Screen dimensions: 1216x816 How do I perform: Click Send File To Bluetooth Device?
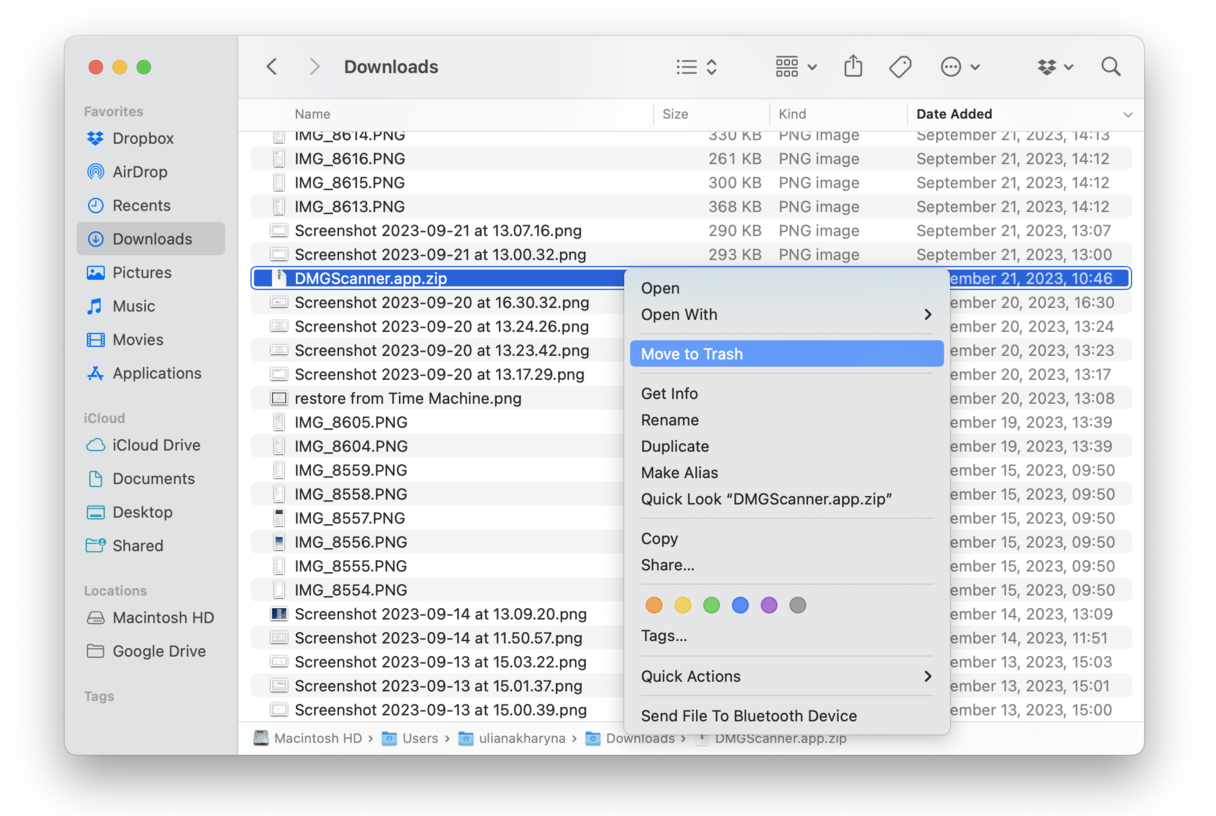(x=748, y=715)
